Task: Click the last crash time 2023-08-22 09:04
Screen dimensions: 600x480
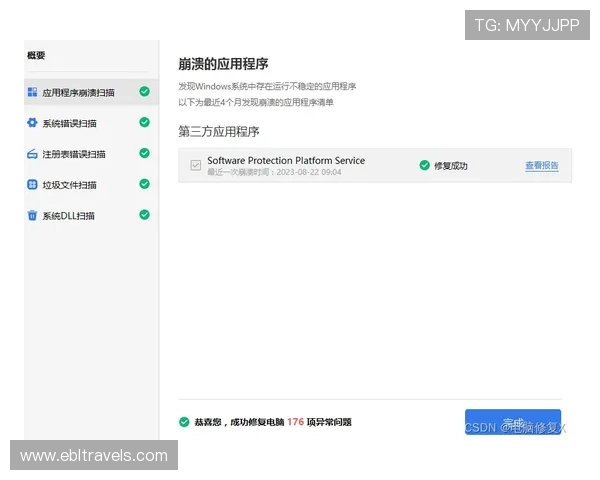Action: (x=309, y=172)
